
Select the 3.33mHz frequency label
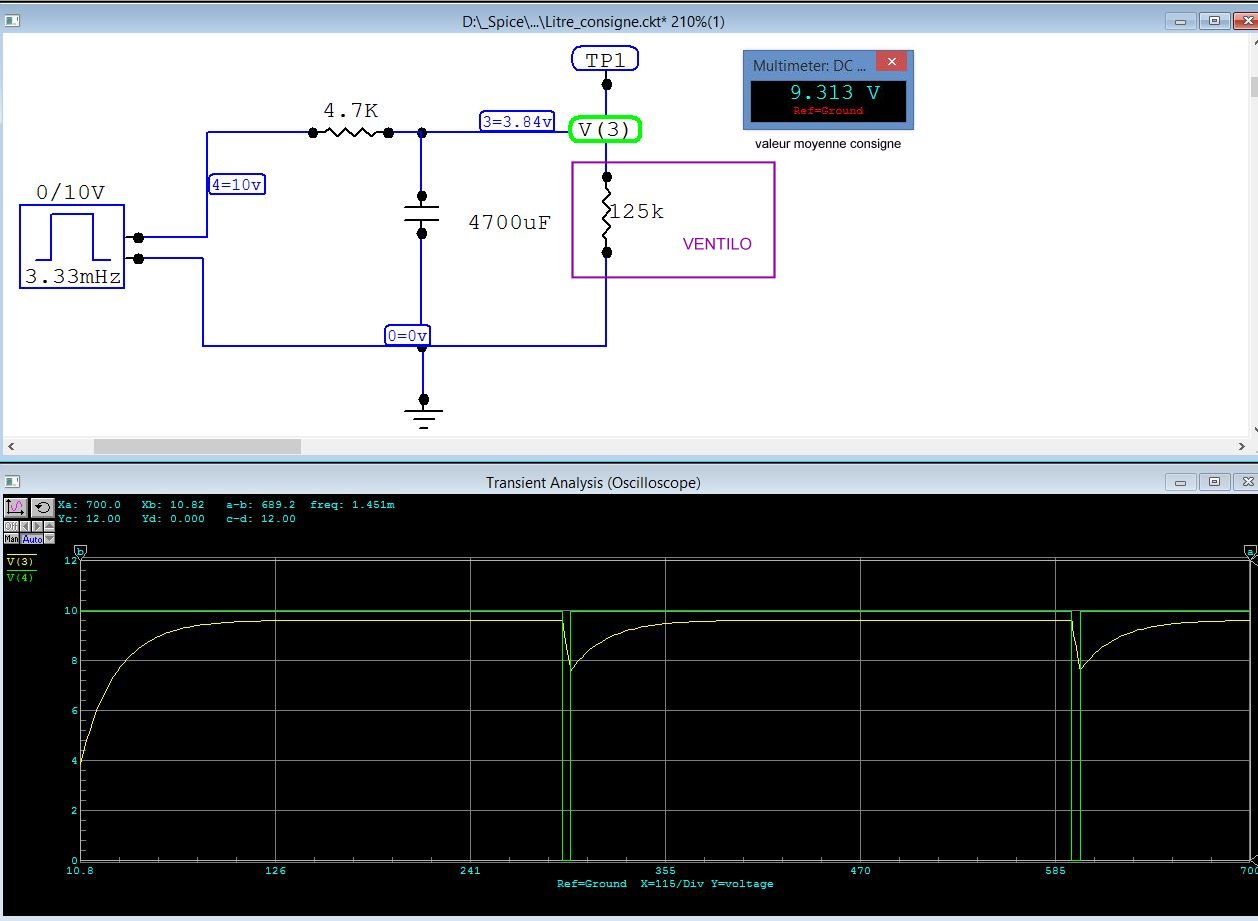(x=72, y=277)
